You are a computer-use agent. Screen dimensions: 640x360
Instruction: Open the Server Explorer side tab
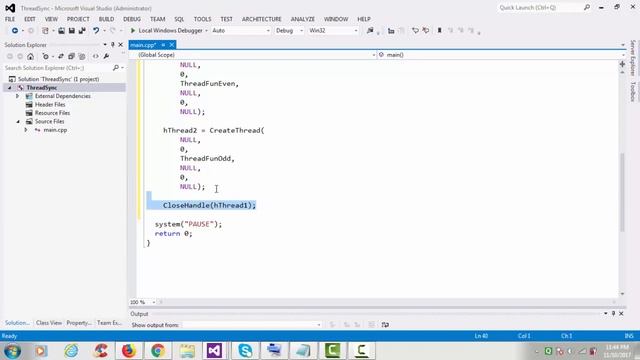point(633,58)
